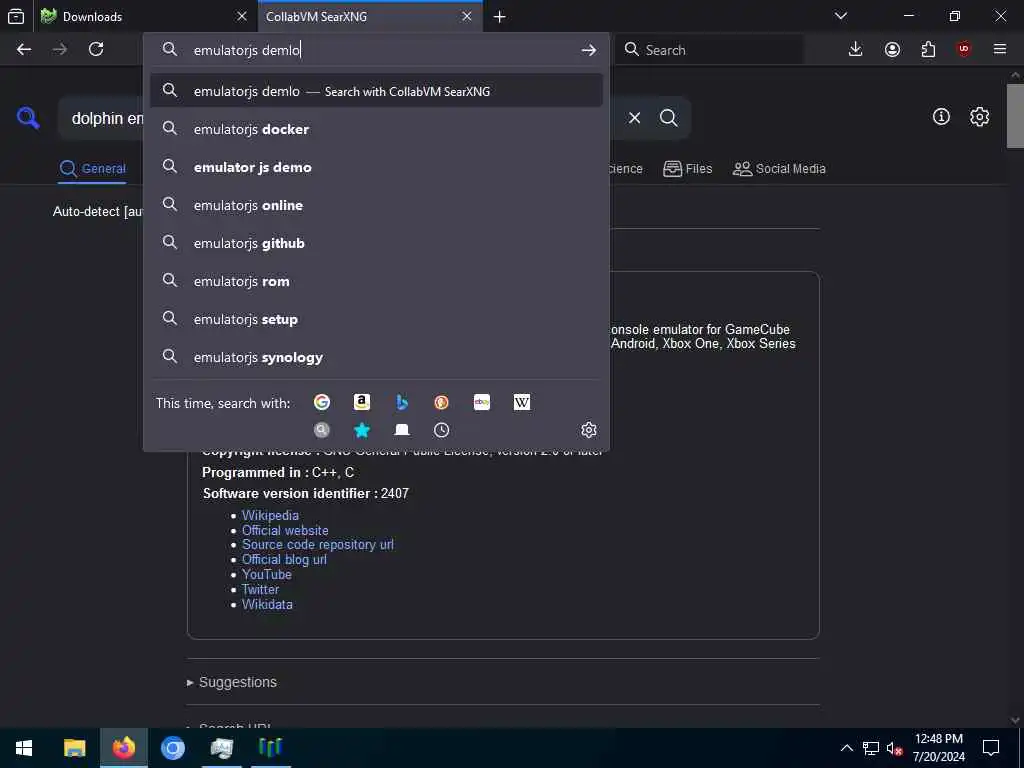The image size is (1024, 768).
Task: Submit the SearXNG search with the magnifier button
Action: coord(669,118)
